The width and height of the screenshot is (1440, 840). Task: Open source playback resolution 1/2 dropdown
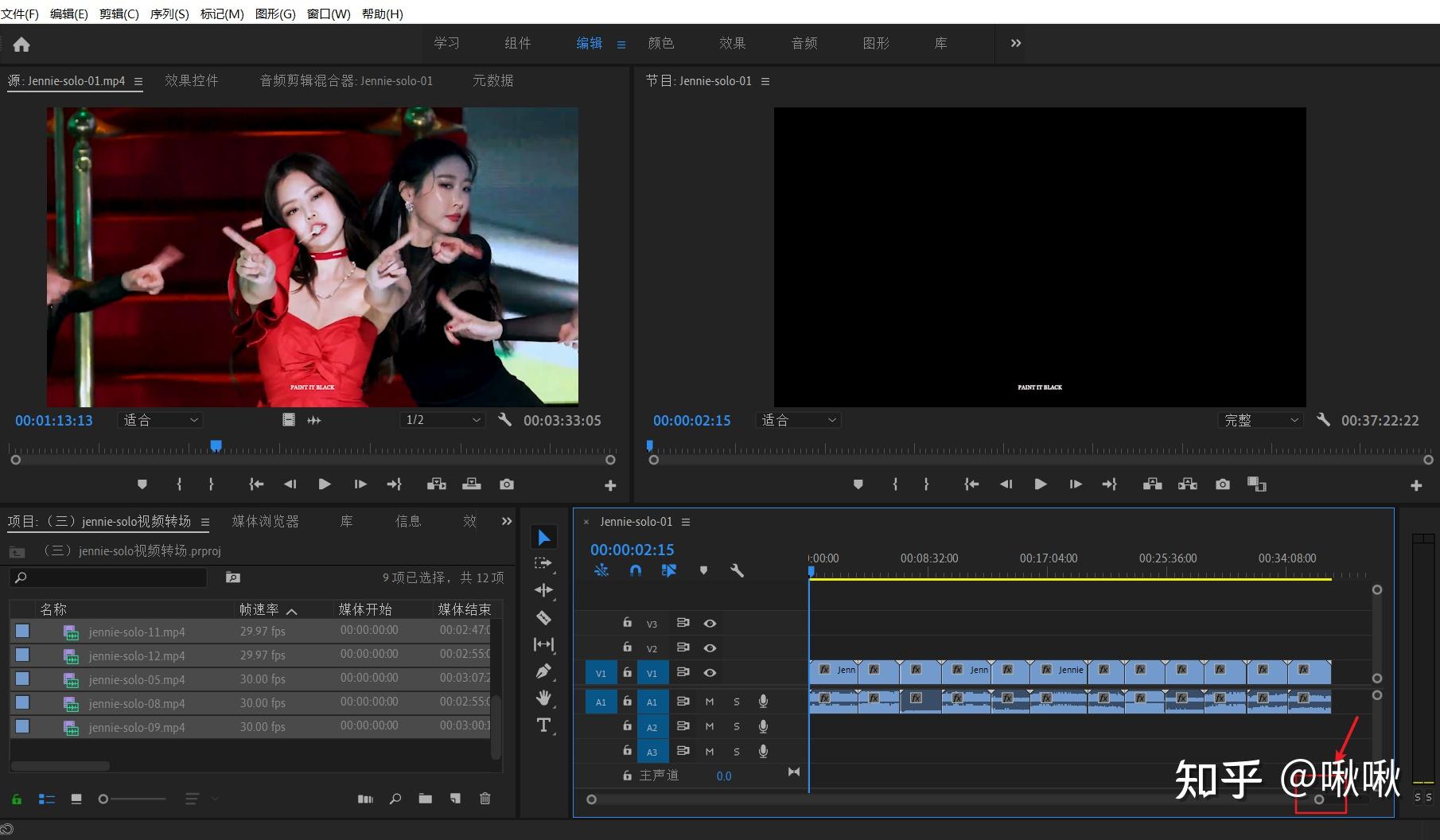point(442,420)
